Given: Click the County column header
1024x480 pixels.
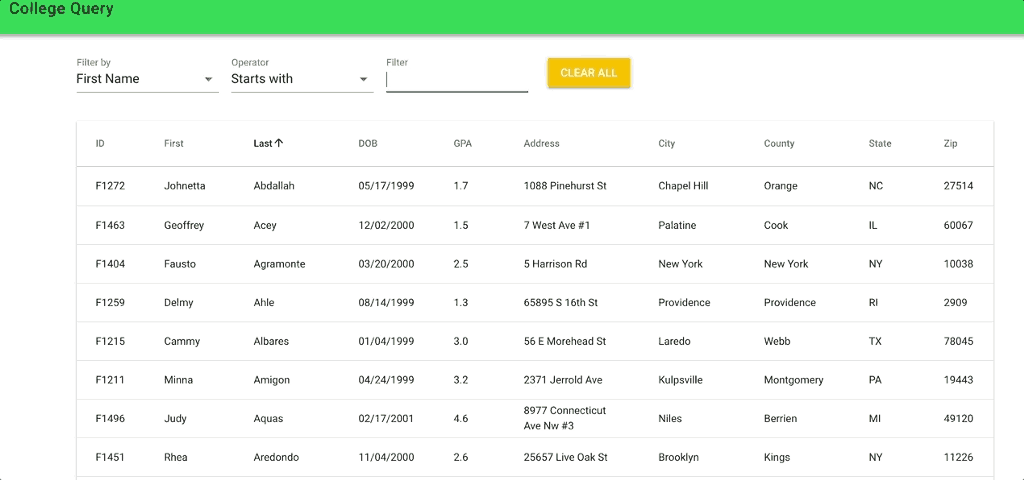Looking at the screenshot, I should 779,144.
